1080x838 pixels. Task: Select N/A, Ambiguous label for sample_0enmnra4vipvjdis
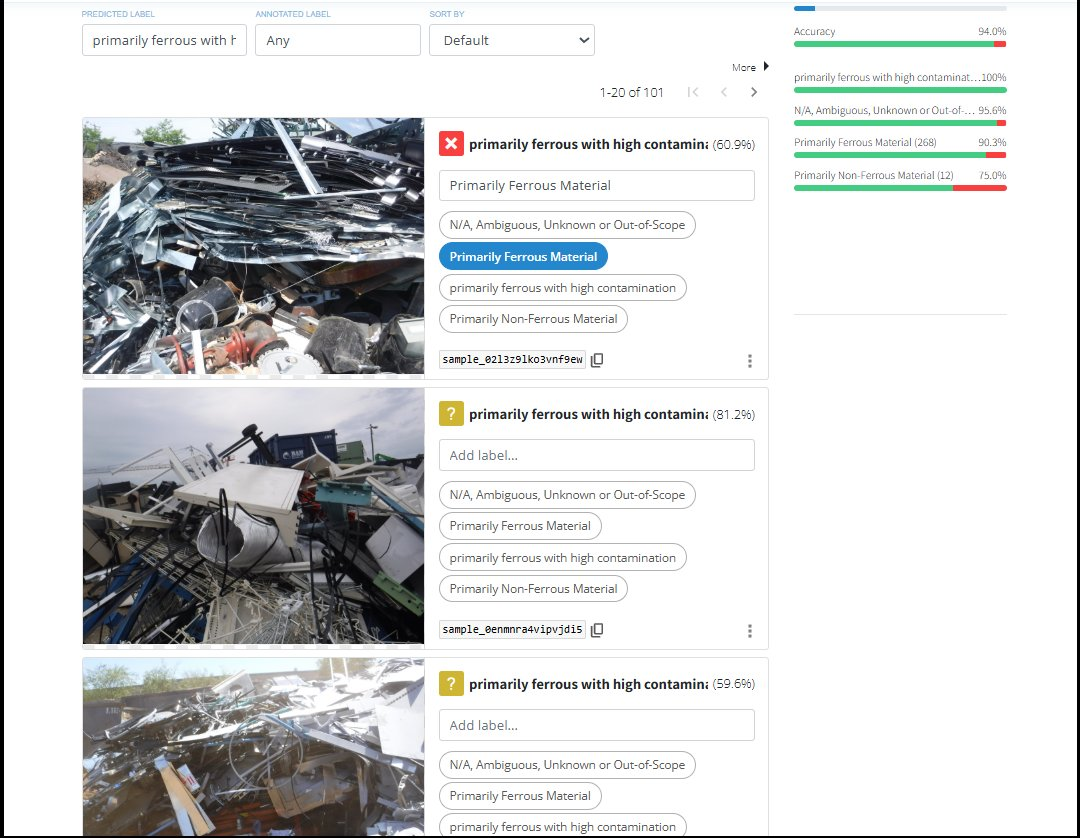[567, 494]
